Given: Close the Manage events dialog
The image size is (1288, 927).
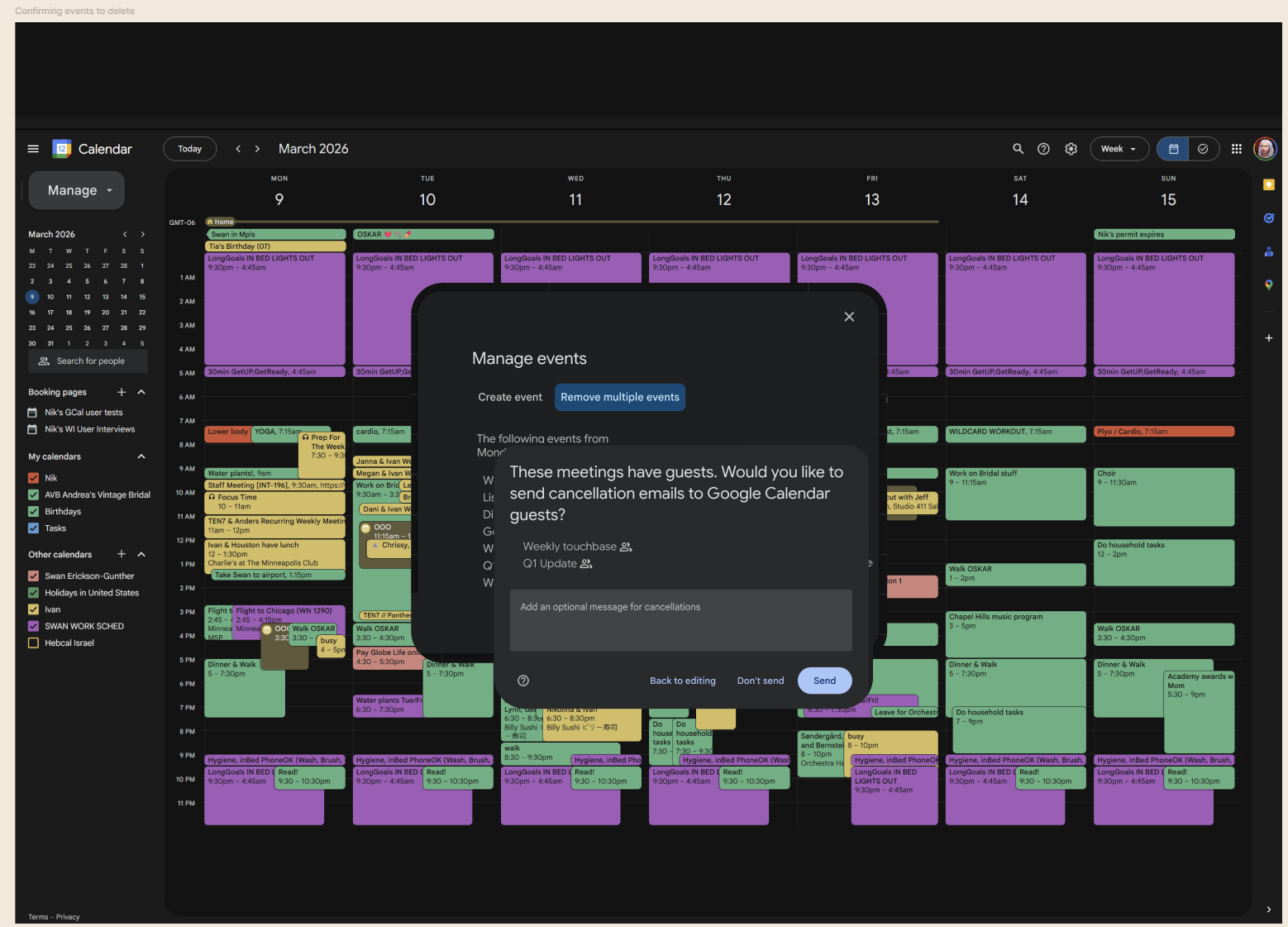Looking at the screenshot, I should 849,317.
